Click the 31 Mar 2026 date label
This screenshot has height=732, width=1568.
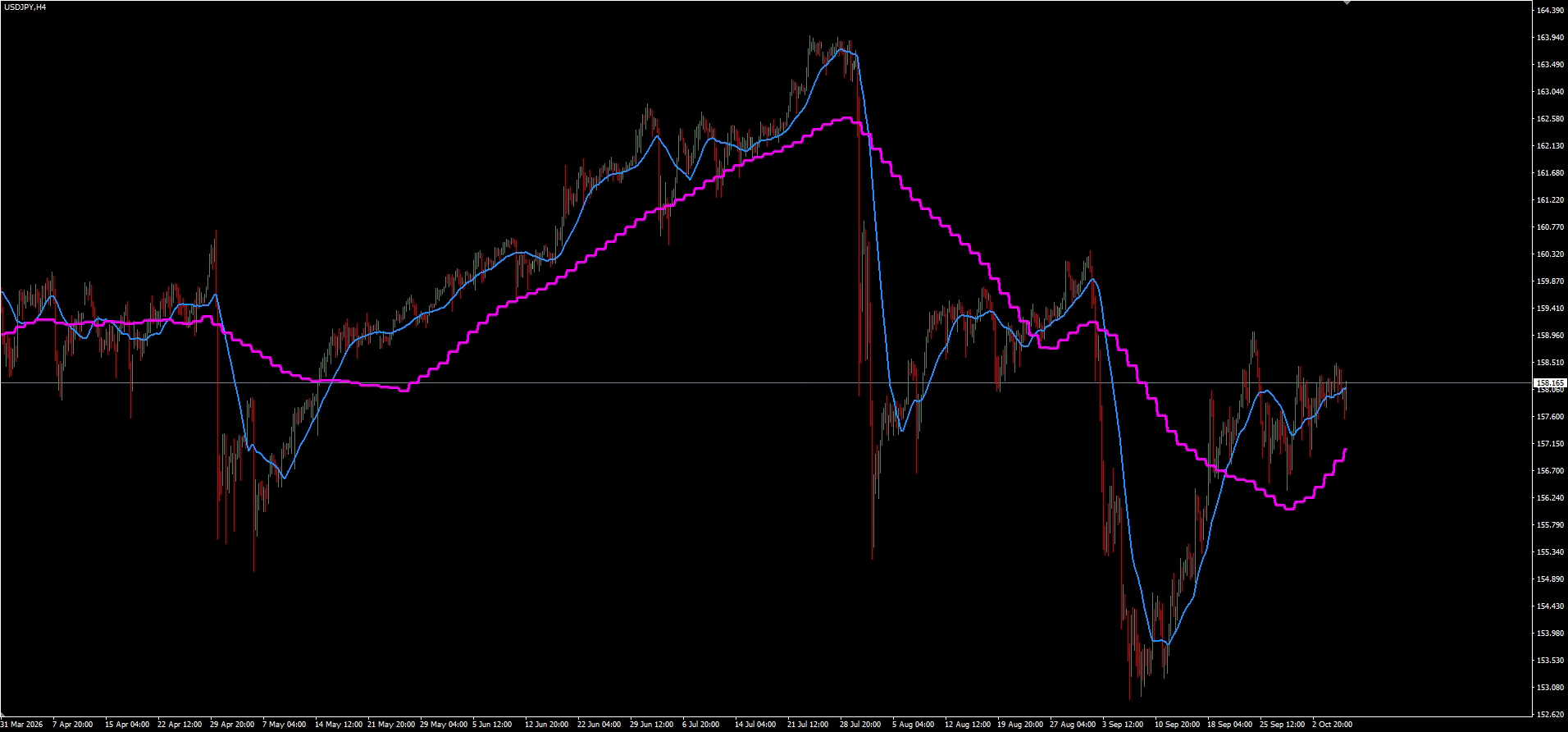point(21,725)
